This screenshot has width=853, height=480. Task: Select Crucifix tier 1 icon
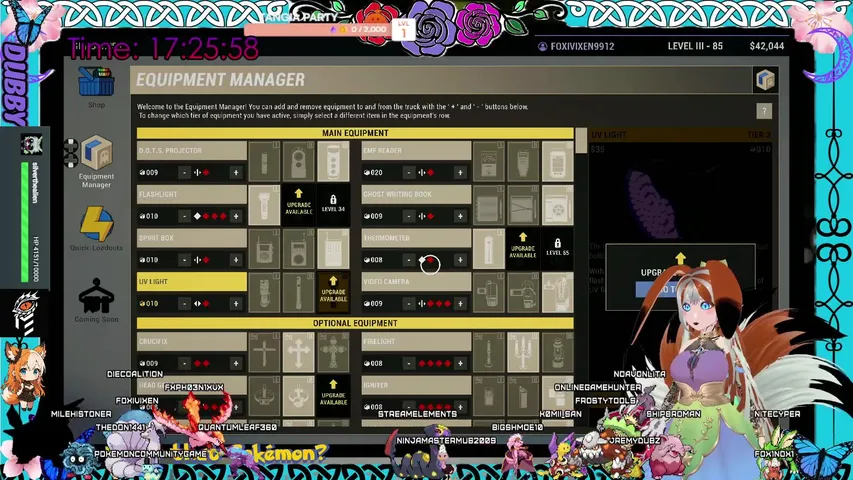coord(264,352)
